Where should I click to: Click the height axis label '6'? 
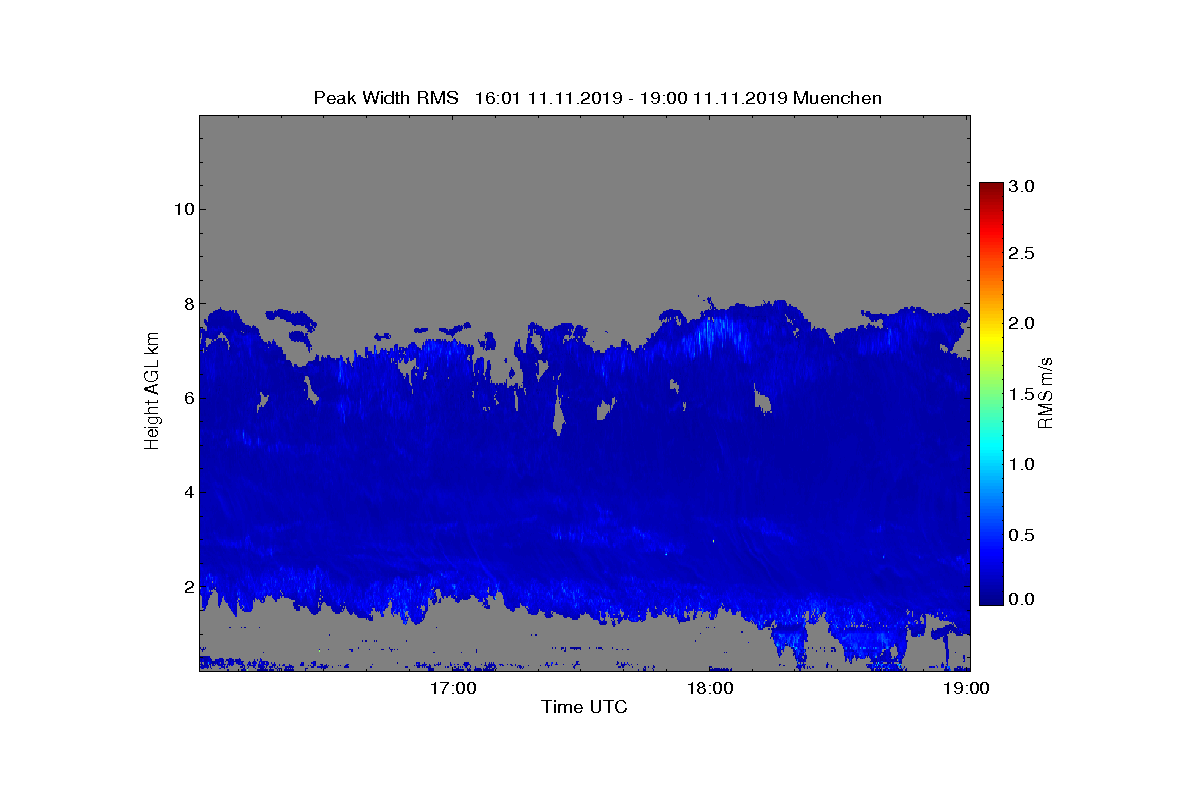187,398
